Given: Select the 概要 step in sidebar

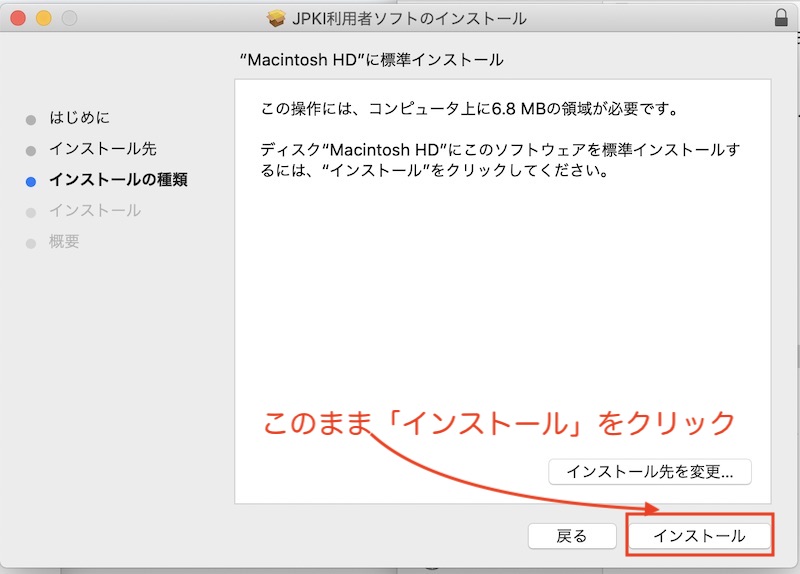Looking at the screenshot, I should (64, 241).
